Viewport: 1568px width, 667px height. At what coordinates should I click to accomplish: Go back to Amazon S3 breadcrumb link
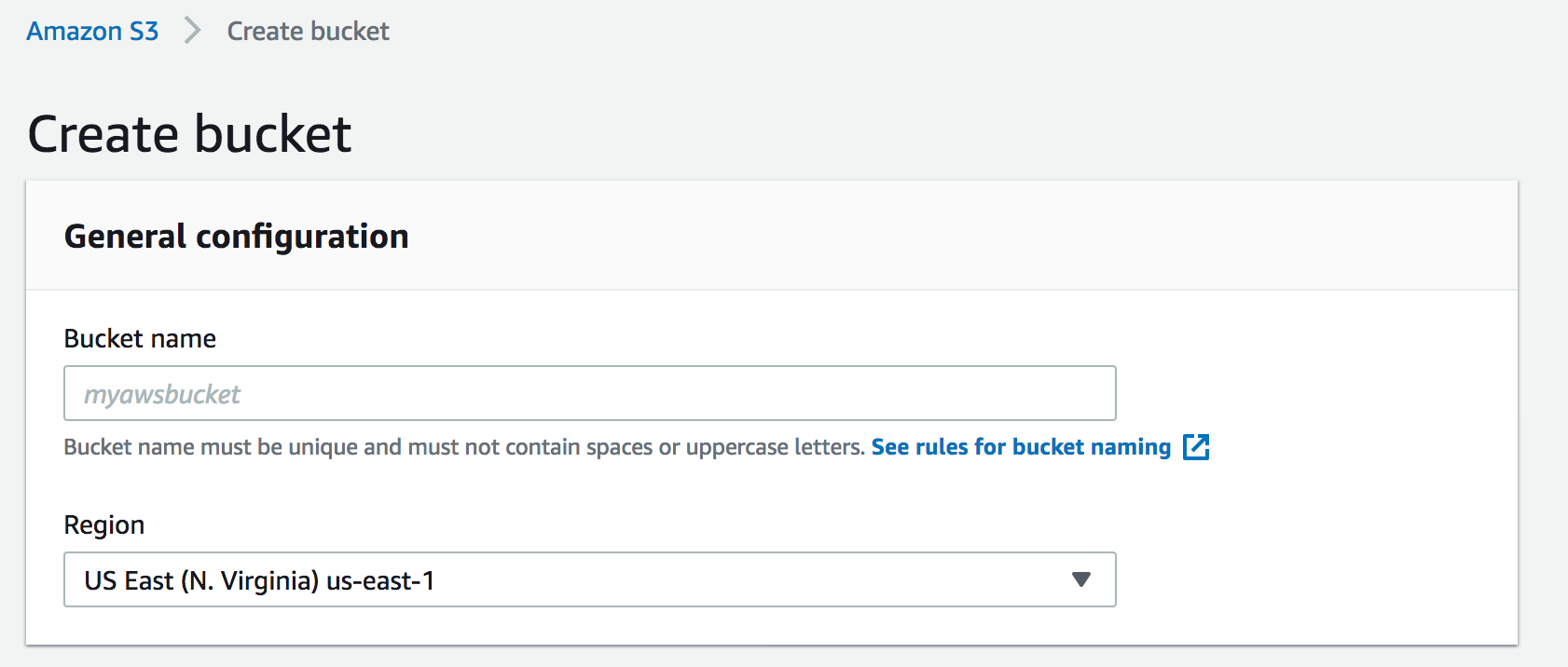pos(92,31)
